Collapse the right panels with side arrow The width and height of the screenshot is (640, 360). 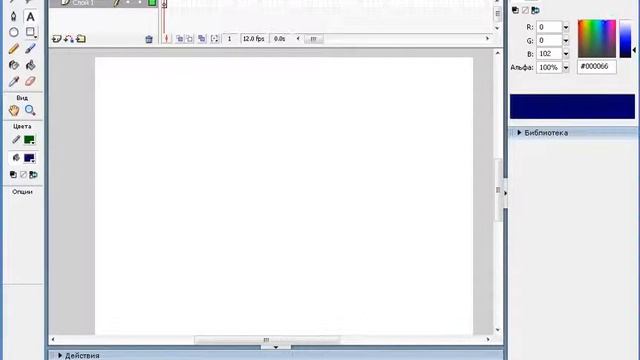tap(505, 193)
